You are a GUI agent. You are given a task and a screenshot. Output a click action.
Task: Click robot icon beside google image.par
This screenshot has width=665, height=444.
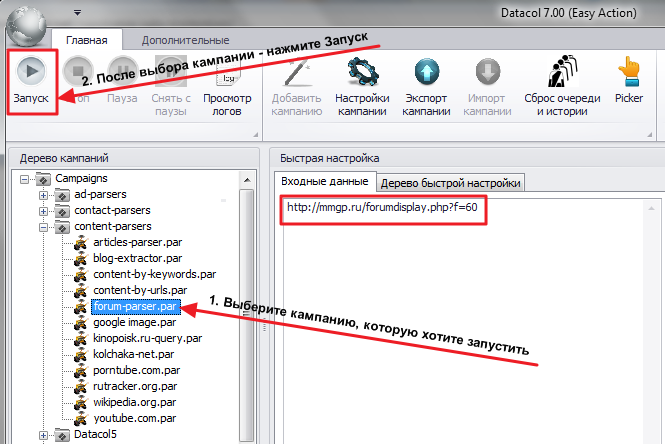point(81,323)
